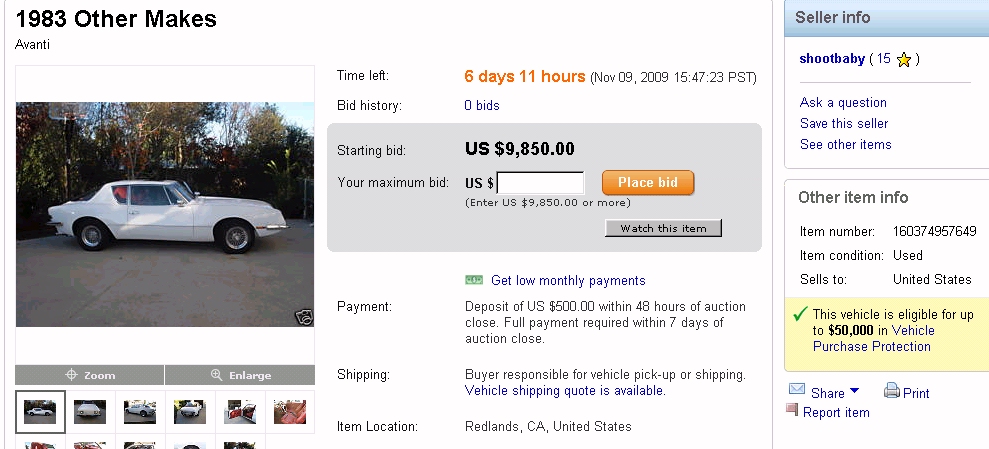Click Ask a question link
Screen dimensions: 989x449
click(843, 102)
